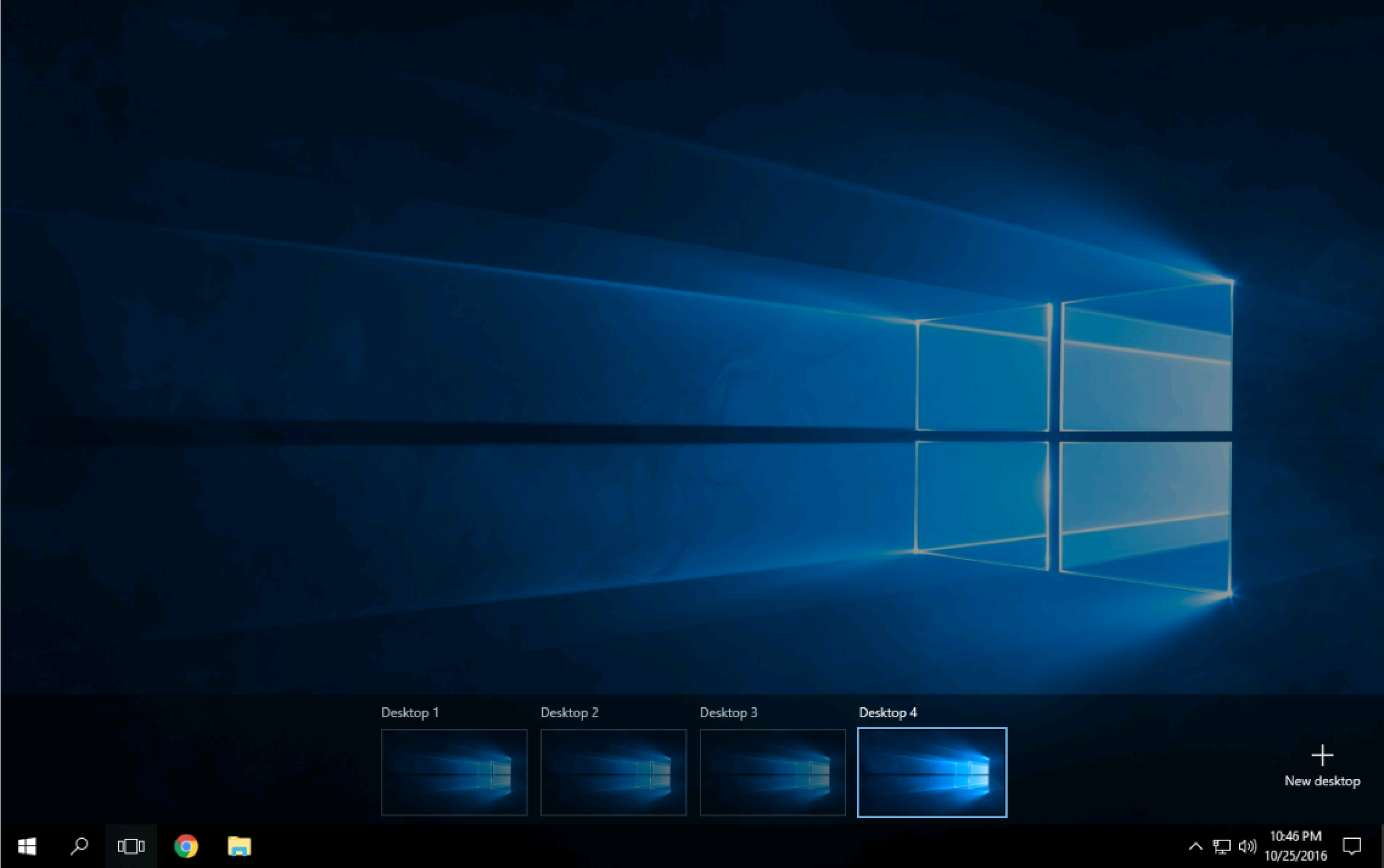The image size is (1384, 868).
Task: Expand the hidden system tray icons chevron
Action: click(x=1195, y=846)
